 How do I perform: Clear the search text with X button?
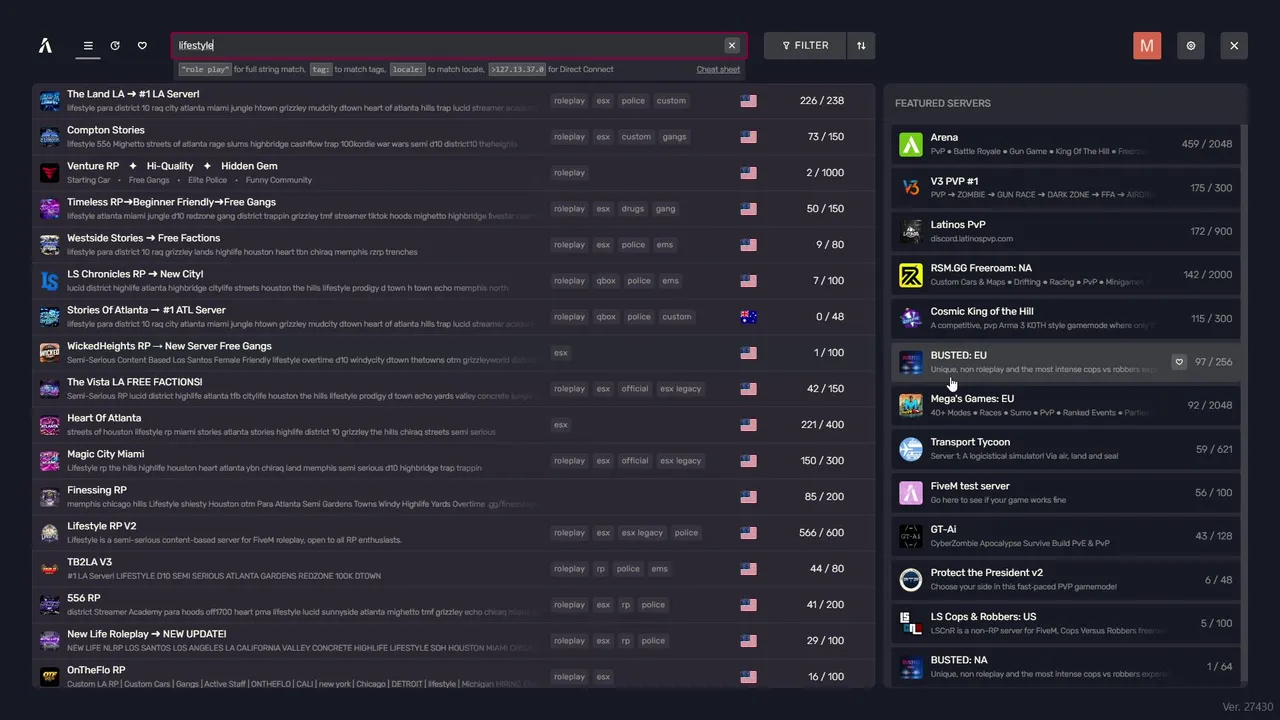pos(732,45)
